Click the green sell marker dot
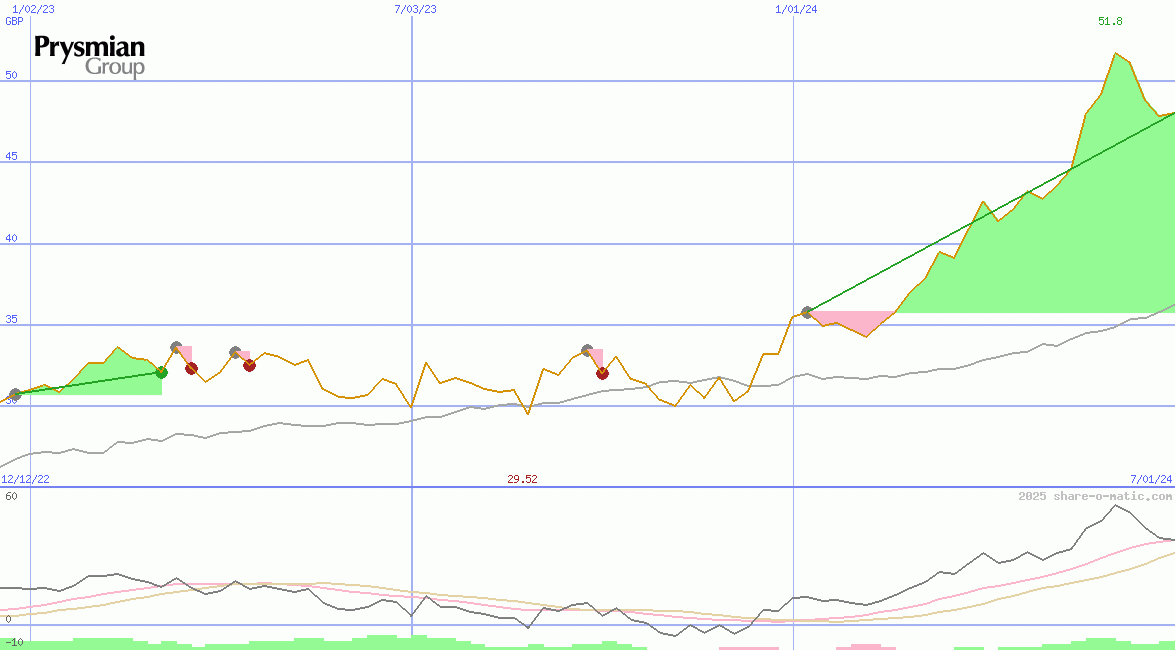This screenshot has height=650, width=1175. pos(161,372)
